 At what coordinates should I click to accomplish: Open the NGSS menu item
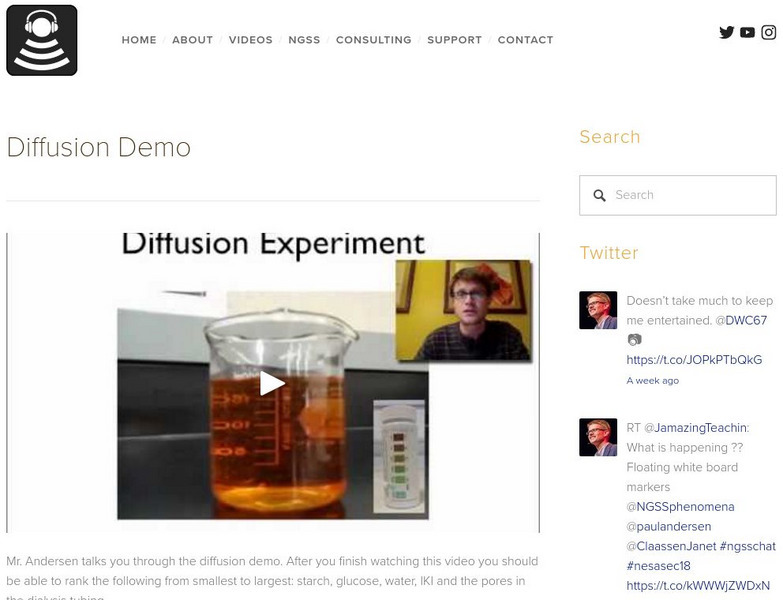point(304,40)
